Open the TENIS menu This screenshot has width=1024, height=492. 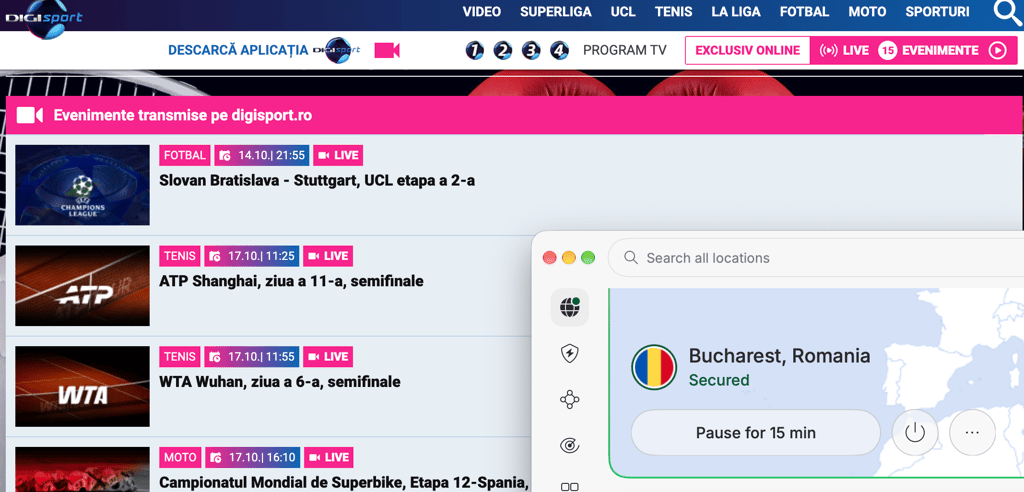pyautogui.click(x=674, y=12)
